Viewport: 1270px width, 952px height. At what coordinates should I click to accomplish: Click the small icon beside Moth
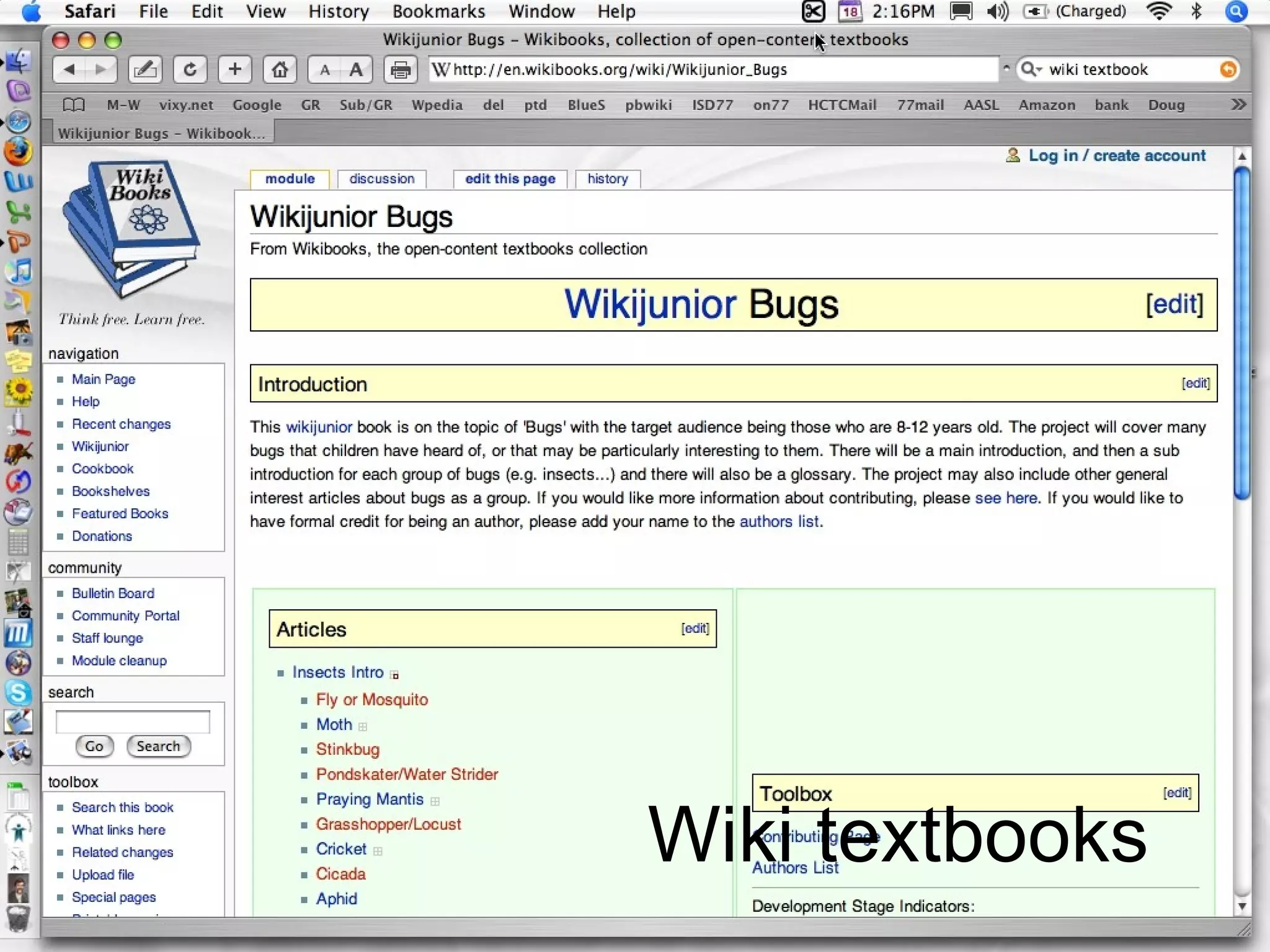363,726
